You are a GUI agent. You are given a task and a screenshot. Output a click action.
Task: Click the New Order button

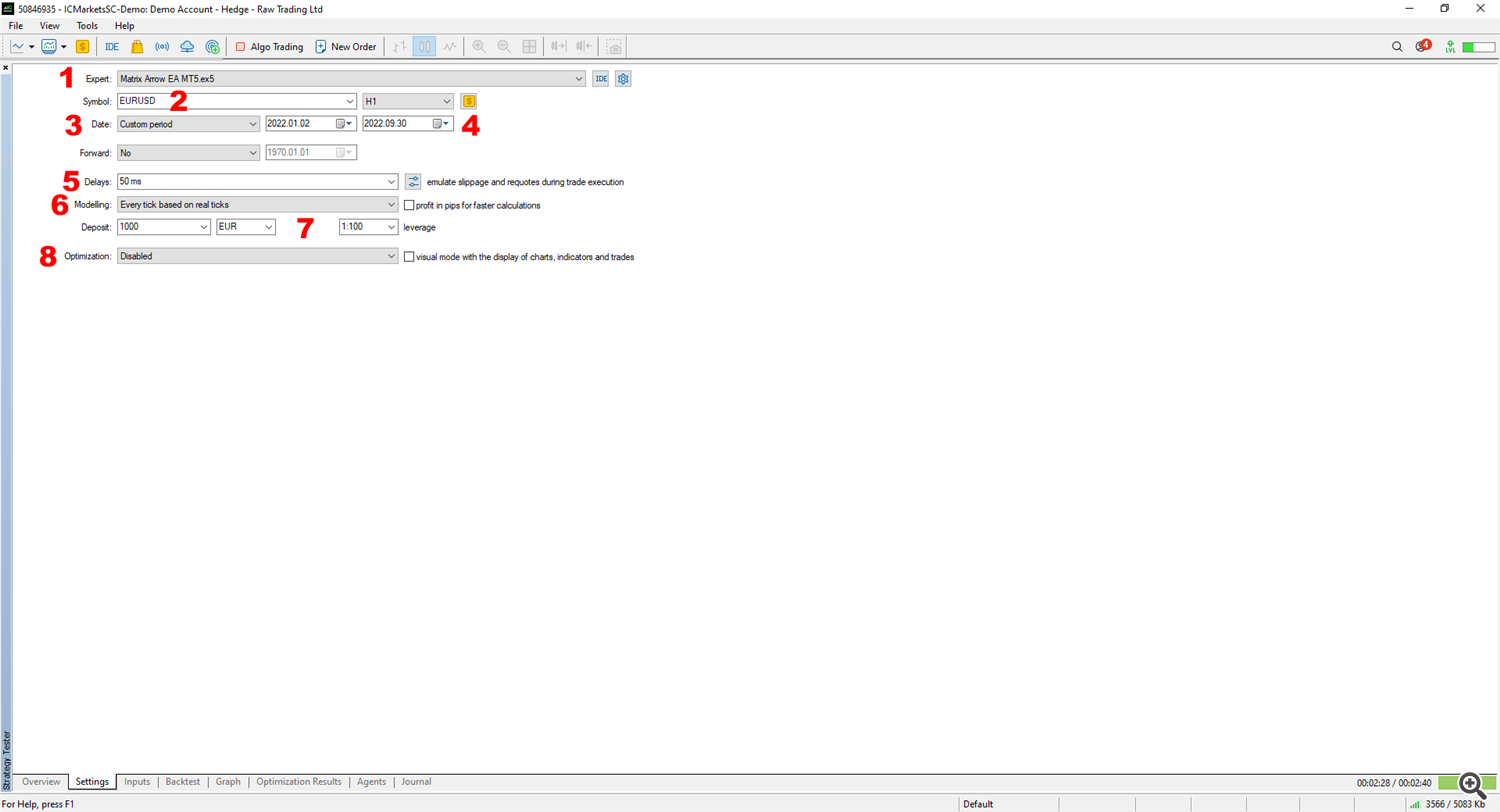tap(345, 46)
